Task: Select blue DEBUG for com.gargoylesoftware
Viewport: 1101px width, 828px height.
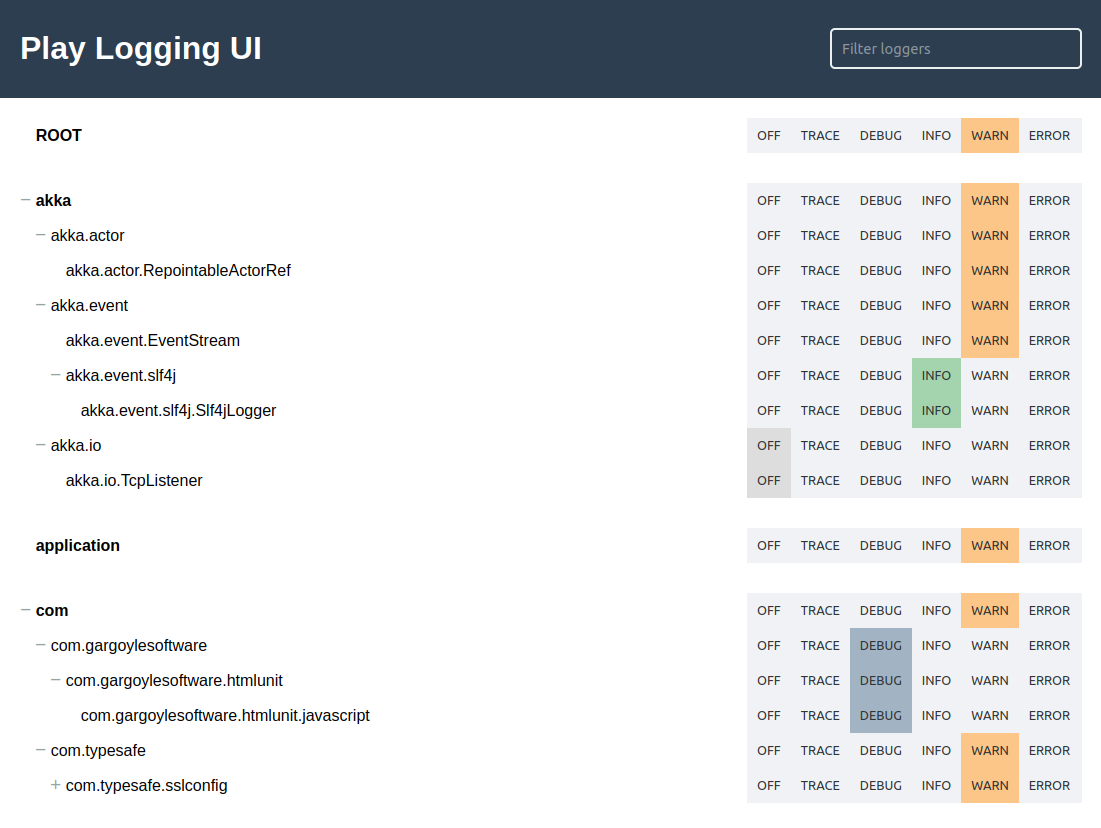Action: (x=881, y=645)
